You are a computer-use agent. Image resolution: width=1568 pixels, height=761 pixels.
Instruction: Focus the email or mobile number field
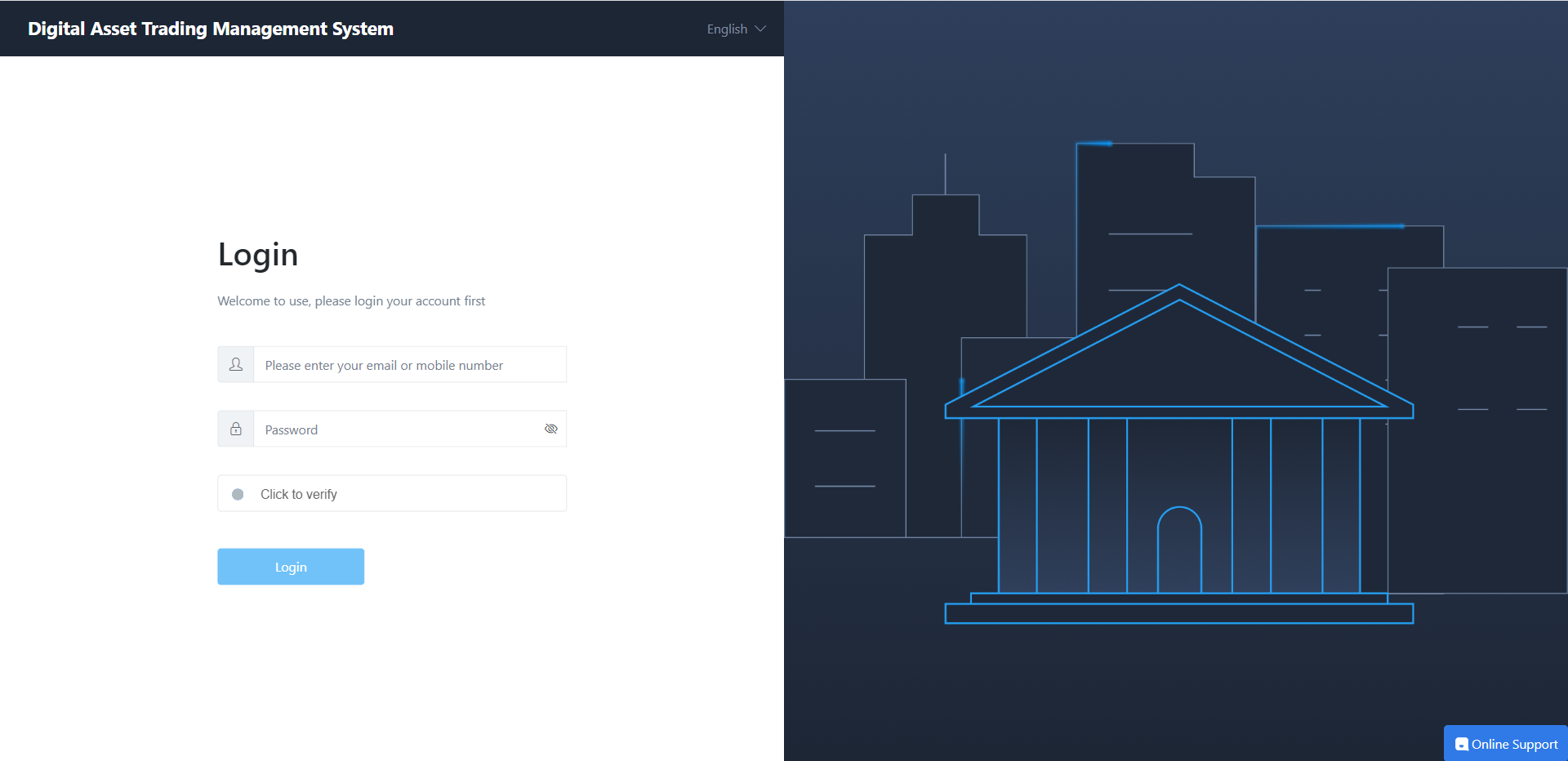pyautogui.click(x=410, y=365)
